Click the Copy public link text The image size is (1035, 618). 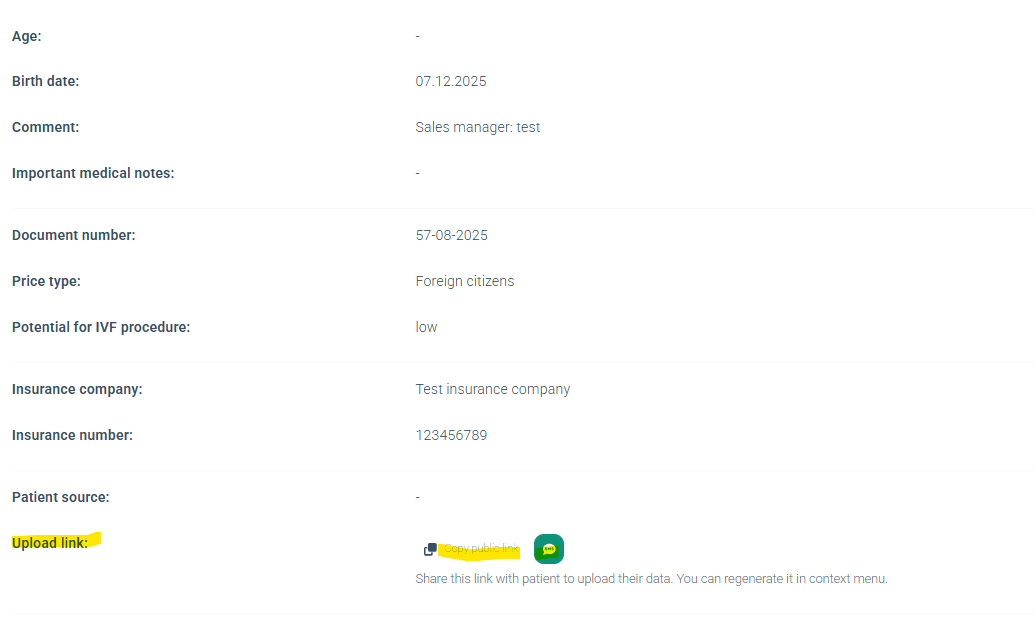click(481, 549)
